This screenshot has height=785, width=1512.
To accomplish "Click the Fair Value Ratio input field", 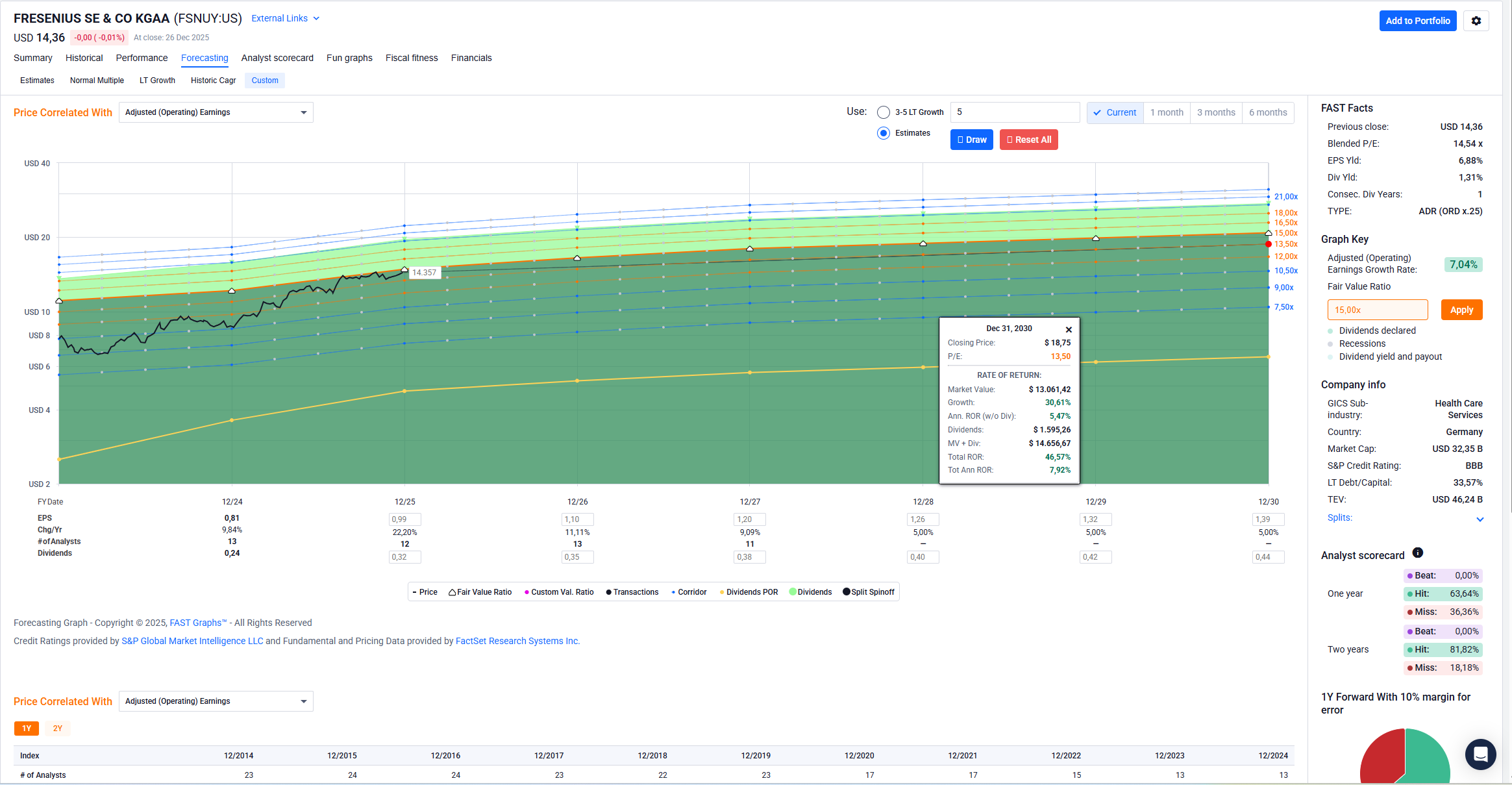I will pyautogui.click(x=1377, y=310).
